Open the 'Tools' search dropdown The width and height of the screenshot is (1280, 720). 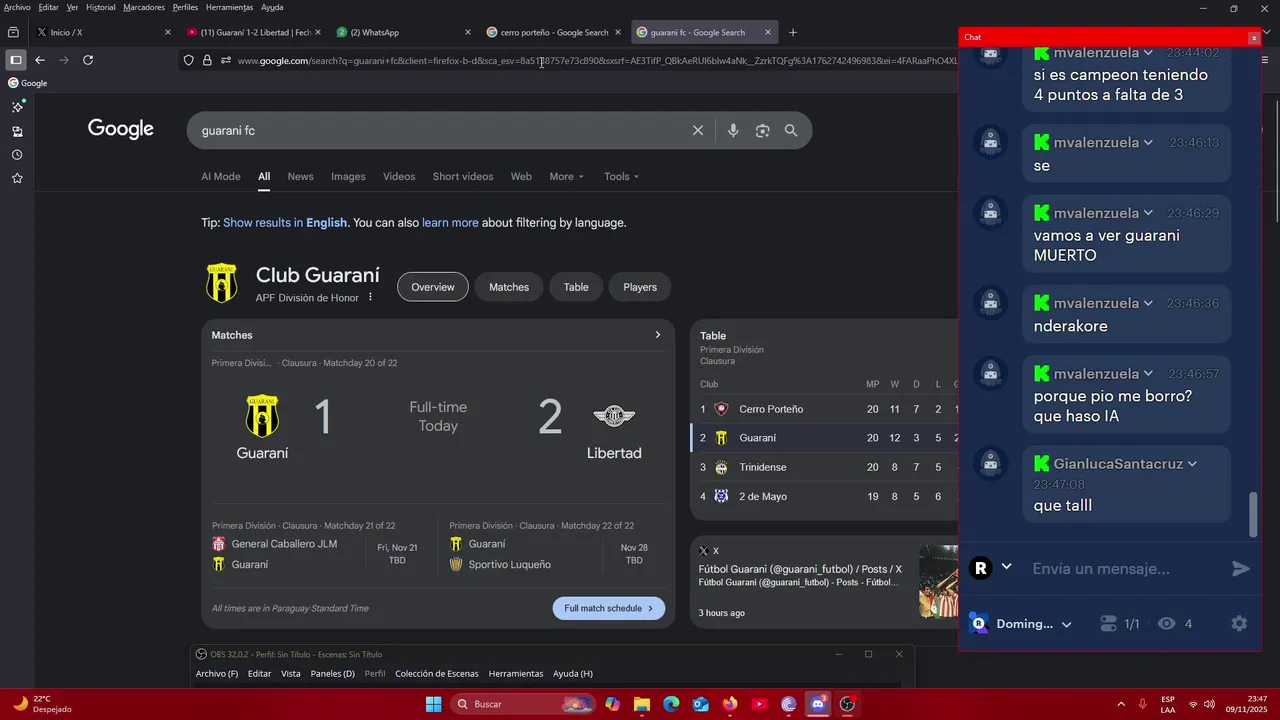tap(621, 176)
